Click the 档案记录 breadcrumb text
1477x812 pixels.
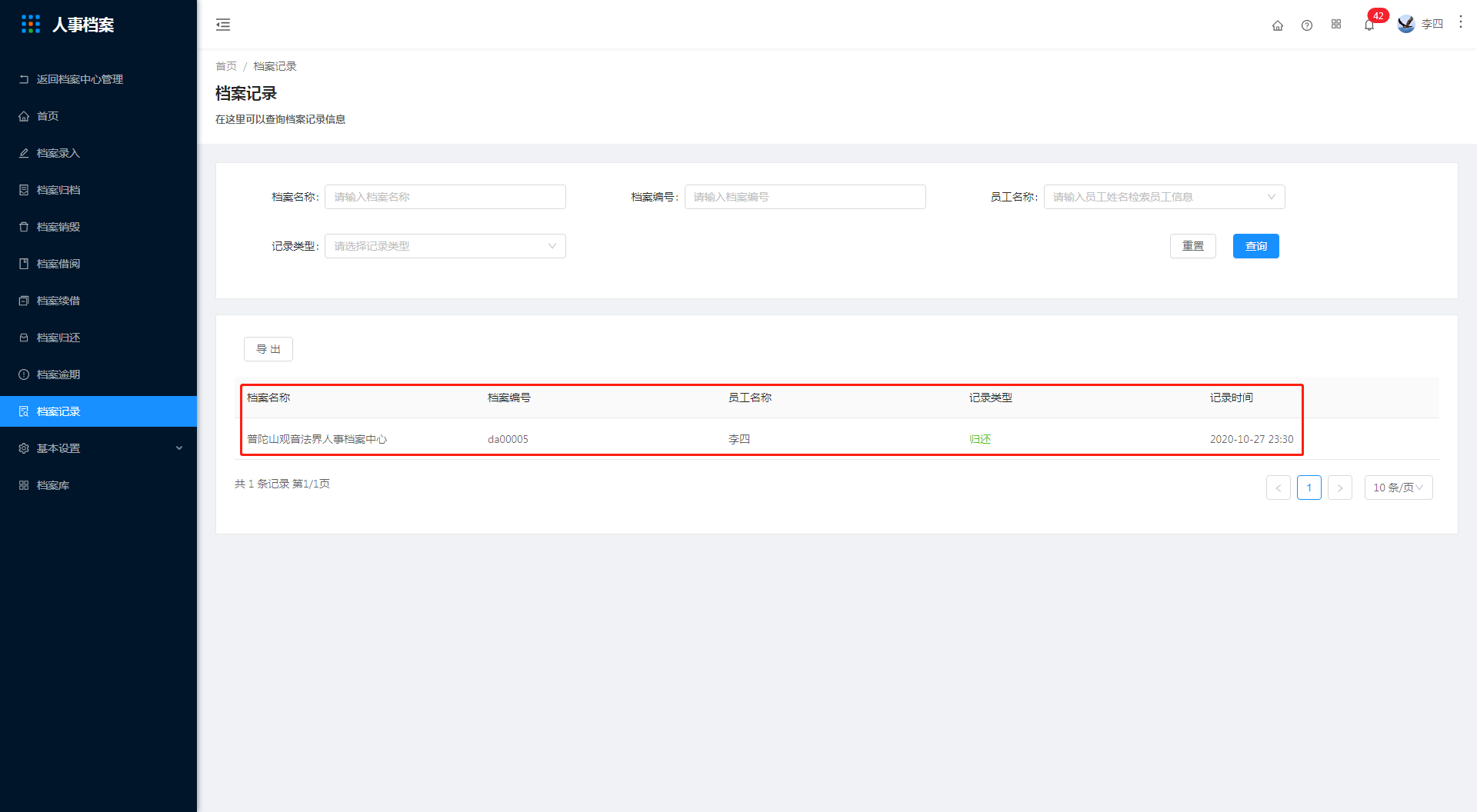point(275,66)
